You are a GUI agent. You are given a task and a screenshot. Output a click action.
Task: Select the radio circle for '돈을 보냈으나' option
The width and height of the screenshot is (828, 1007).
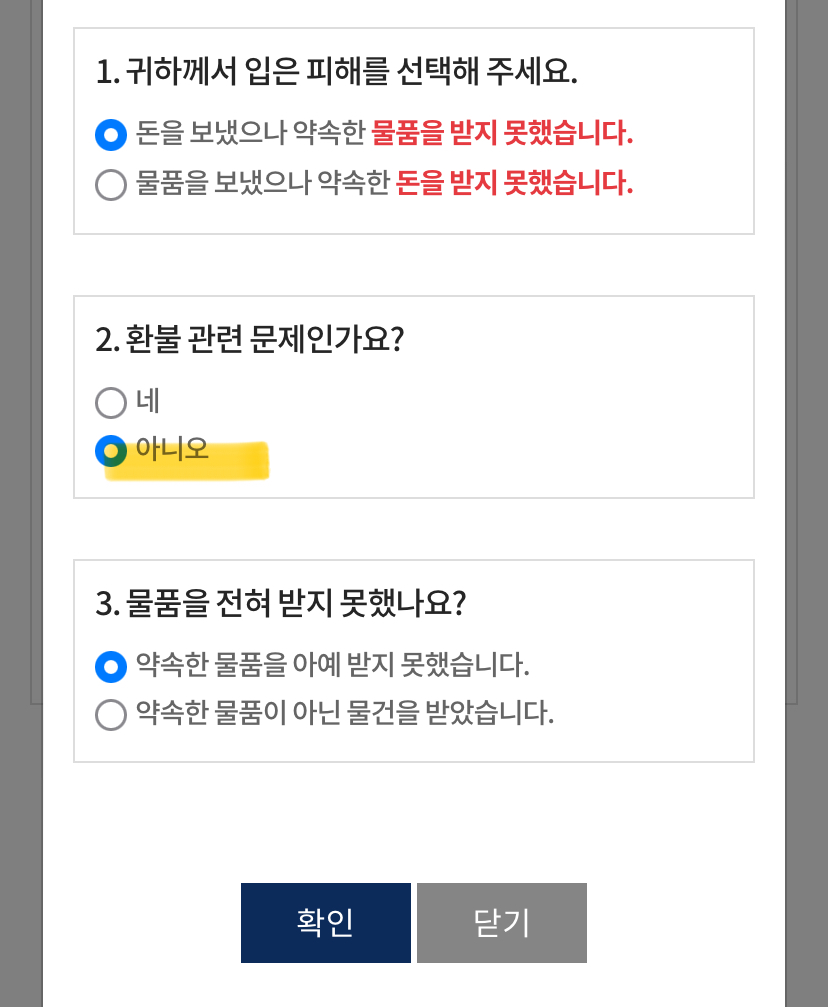(110, 134)
